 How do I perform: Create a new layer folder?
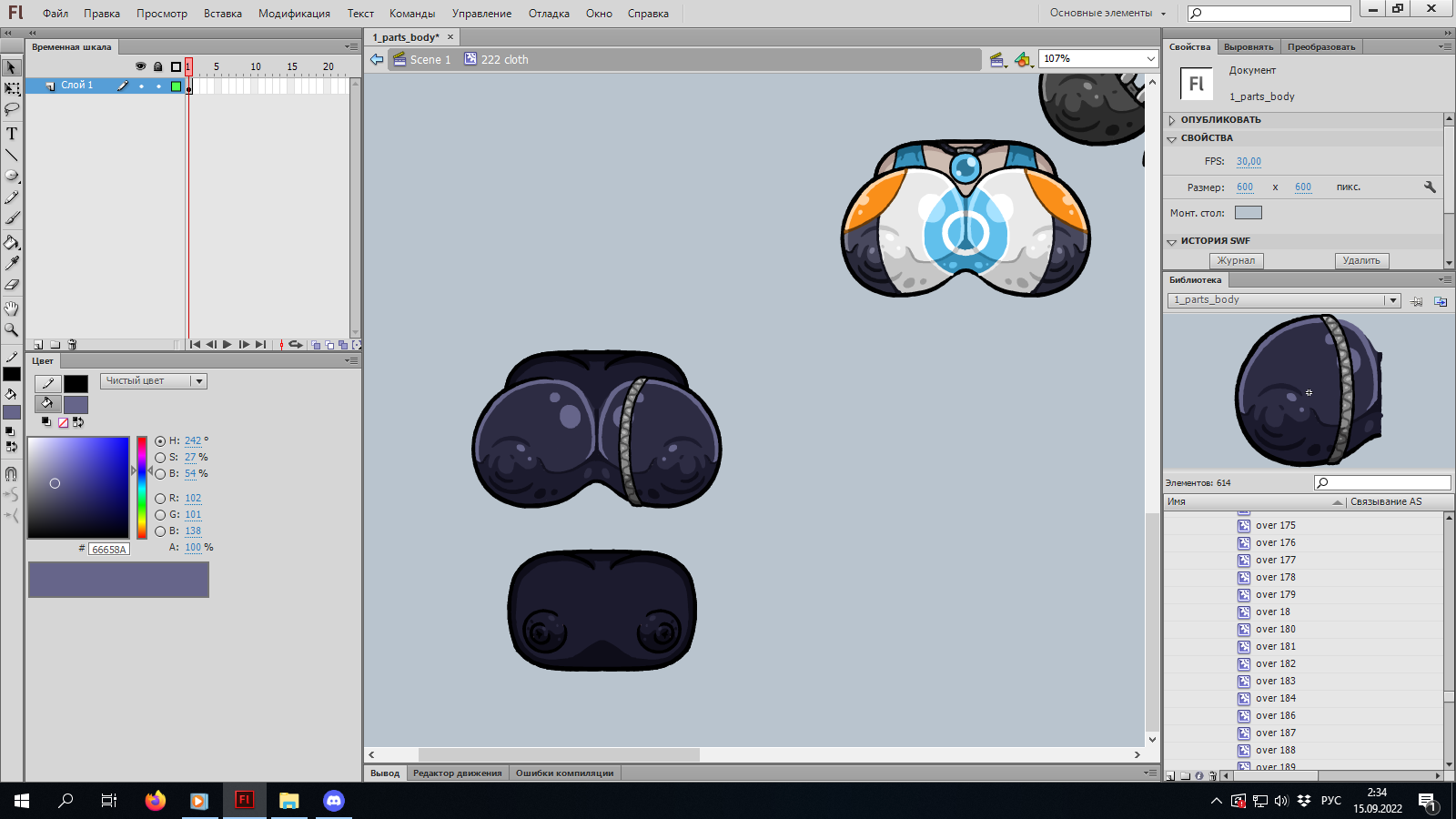[56, 345]
